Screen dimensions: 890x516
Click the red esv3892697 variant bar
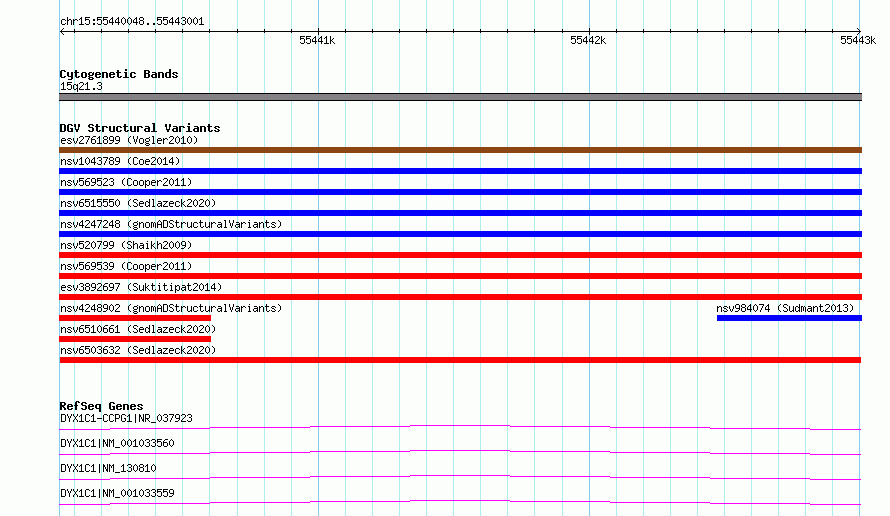pos(460,297)
